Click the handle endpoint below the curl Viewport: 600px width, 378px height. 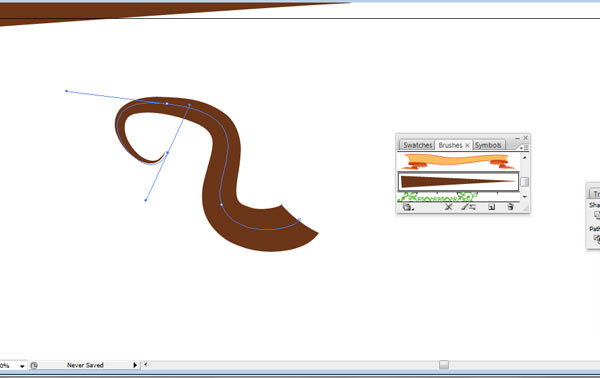pyautogui.click(x=145, y=200)
